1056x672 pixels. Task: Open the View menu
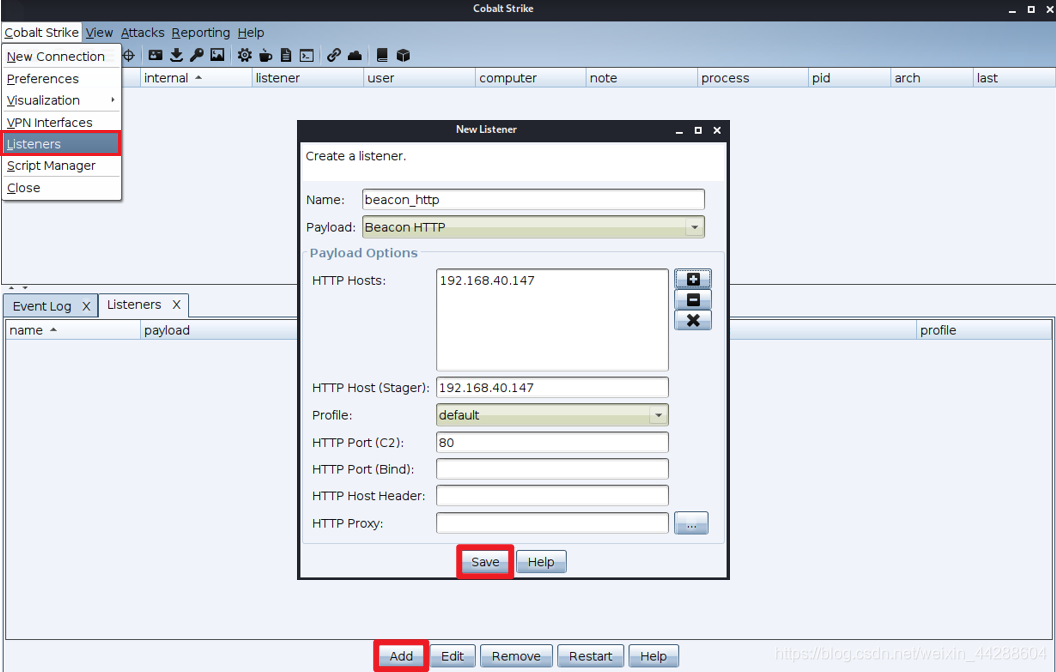(x=100, y=32)
